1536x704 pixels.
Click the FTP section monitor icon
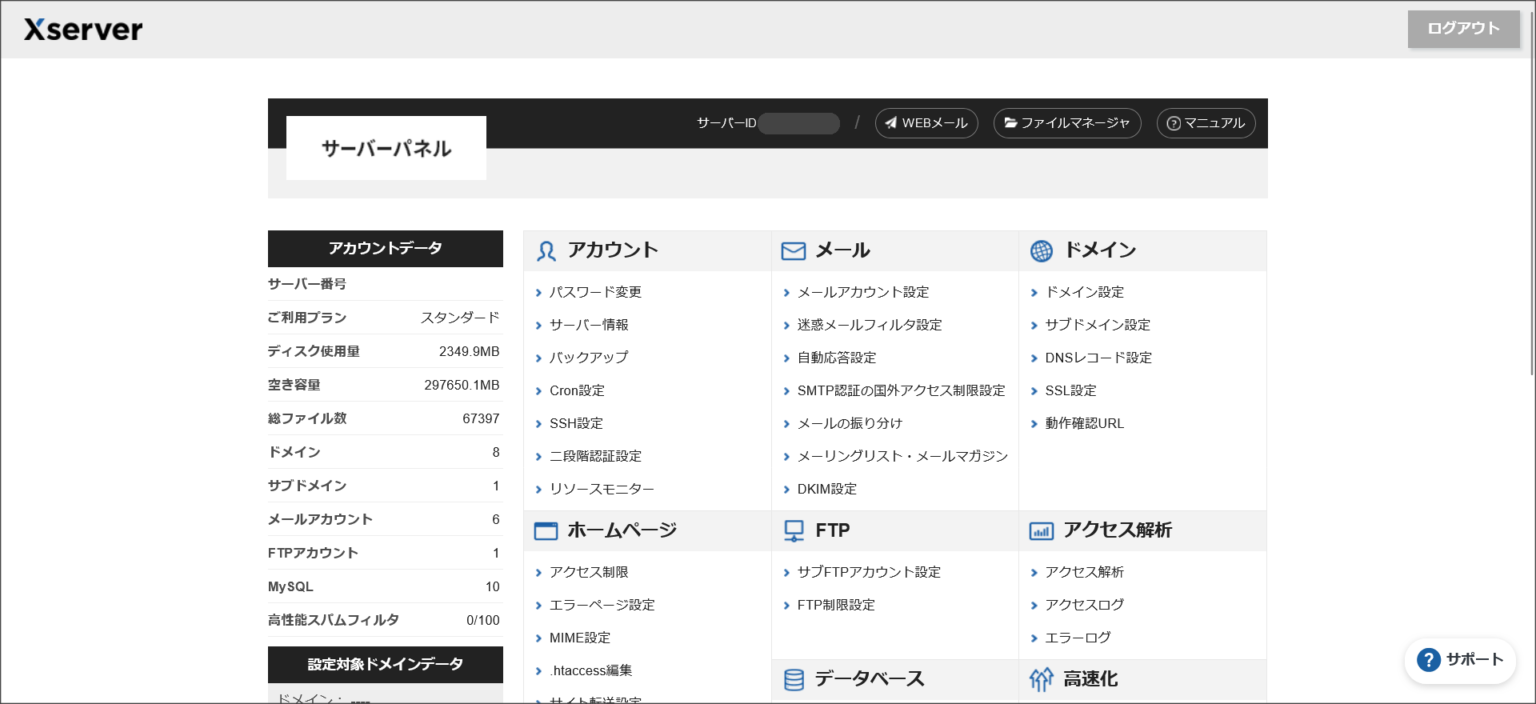pos(793,531)
